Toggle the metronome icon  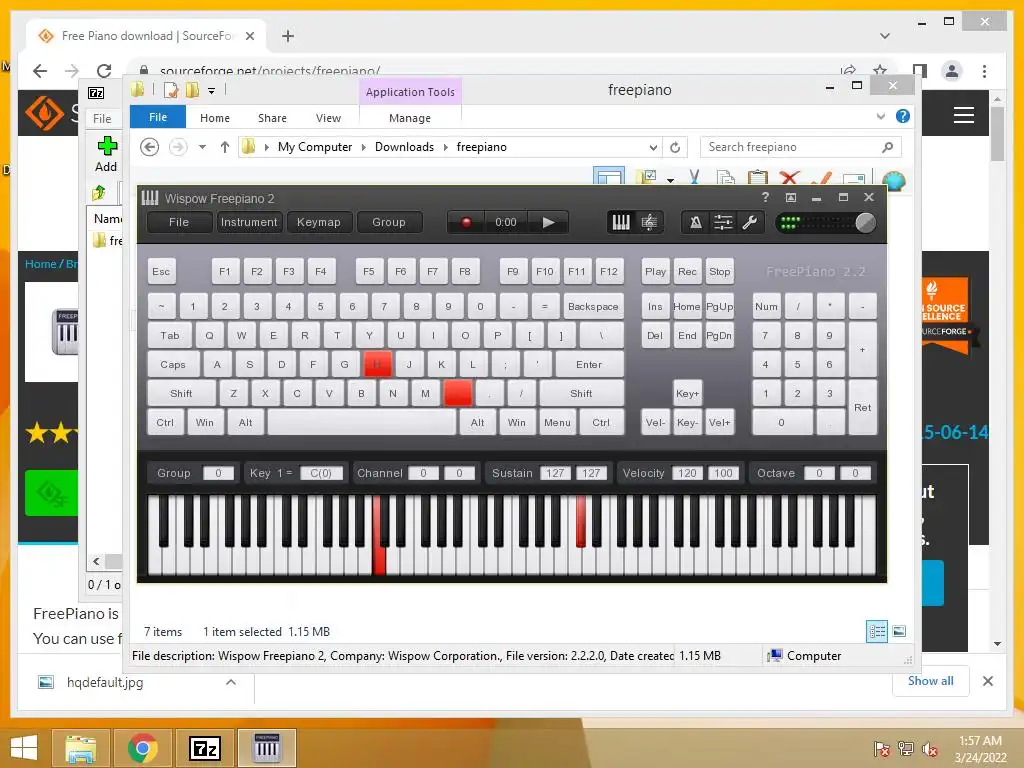696,223
